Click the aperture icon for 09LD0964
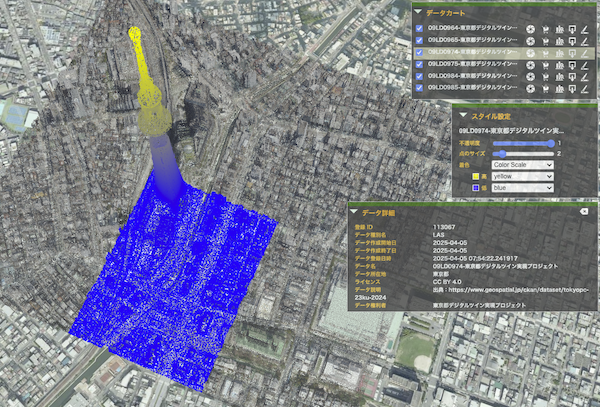The image size is (600, 407). coord(530,29)
